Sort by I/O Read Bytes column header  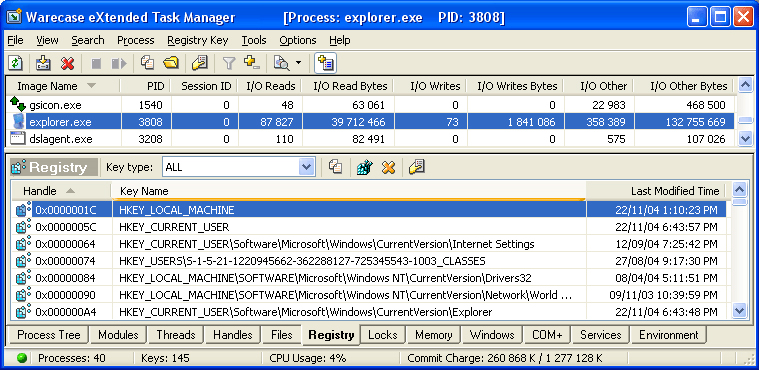[x=347, y=86]
